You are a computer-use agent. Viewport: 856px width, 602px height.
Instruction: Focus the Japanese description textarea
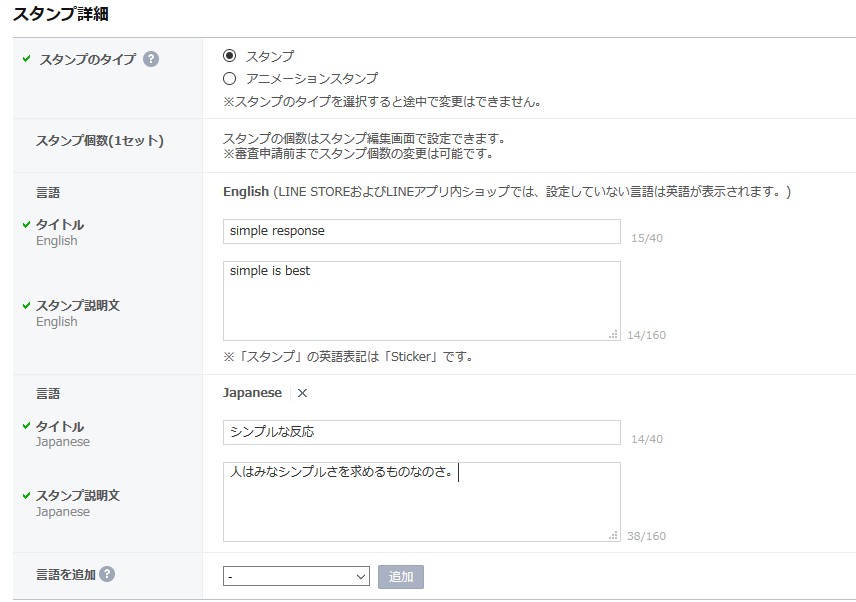pyautogui.click(x=421, y=502)
